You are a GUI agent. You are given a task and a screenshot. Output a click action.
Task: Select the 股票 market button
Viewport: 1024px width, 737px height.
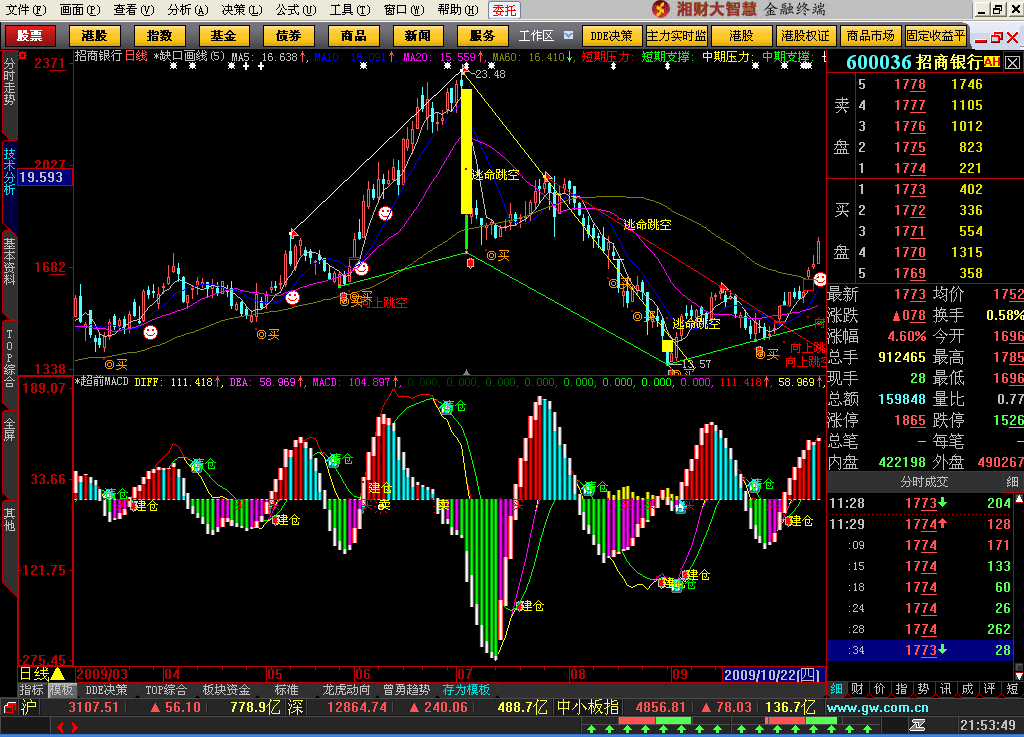click(x=29, y=35)
